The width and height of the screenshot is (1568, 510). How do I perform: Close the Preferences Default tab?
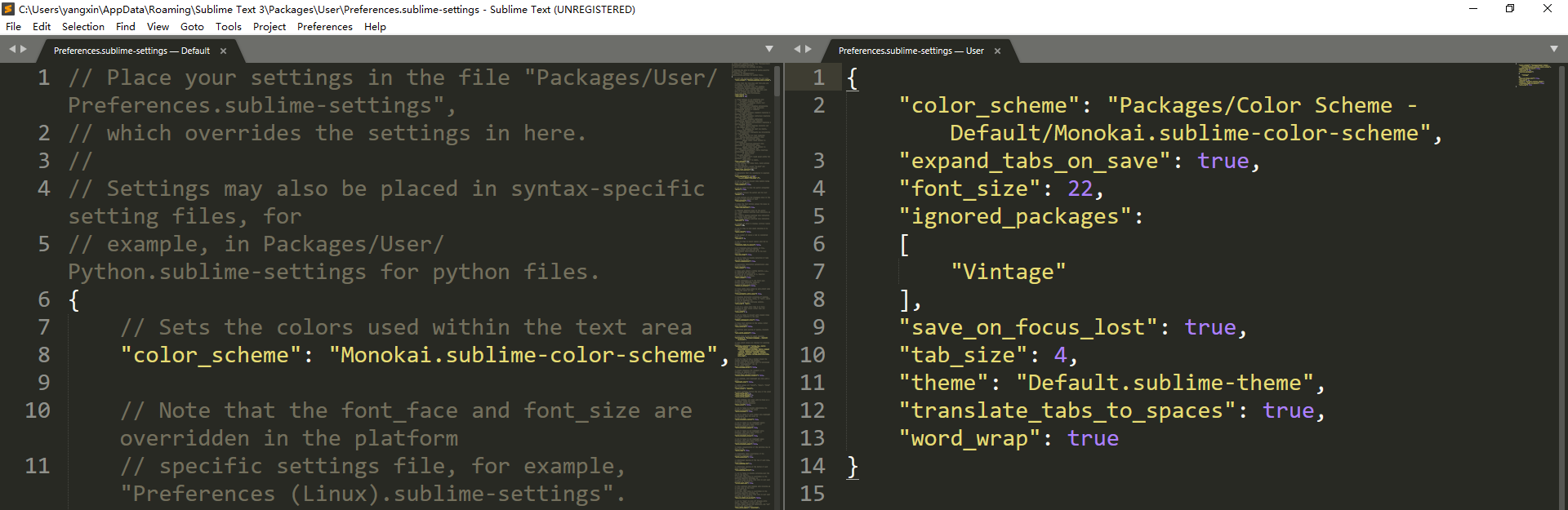(223, 51)
